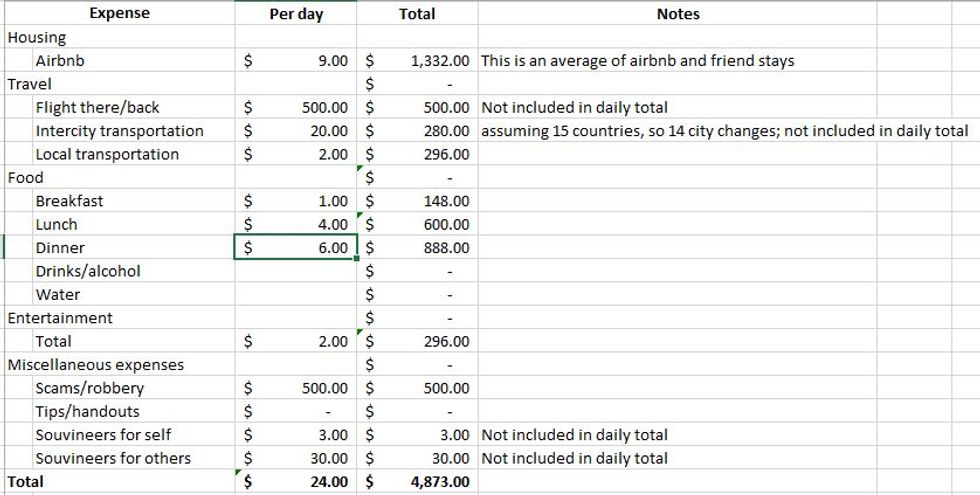Click the "Flight there/back" cell

coord(97,107)
